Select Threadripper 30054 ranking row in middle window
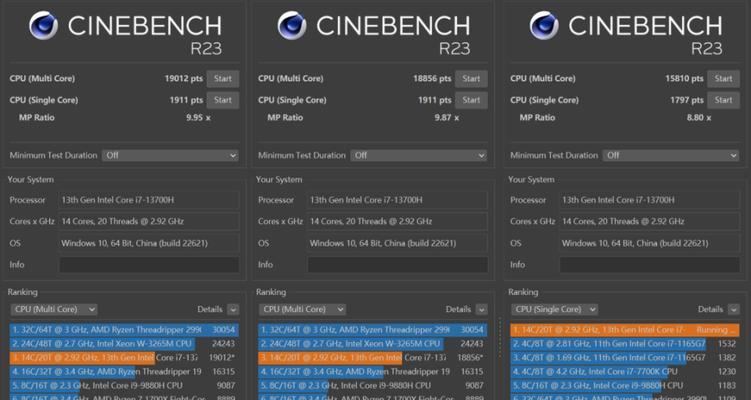The image size is (751, 400). coord(373,330)
